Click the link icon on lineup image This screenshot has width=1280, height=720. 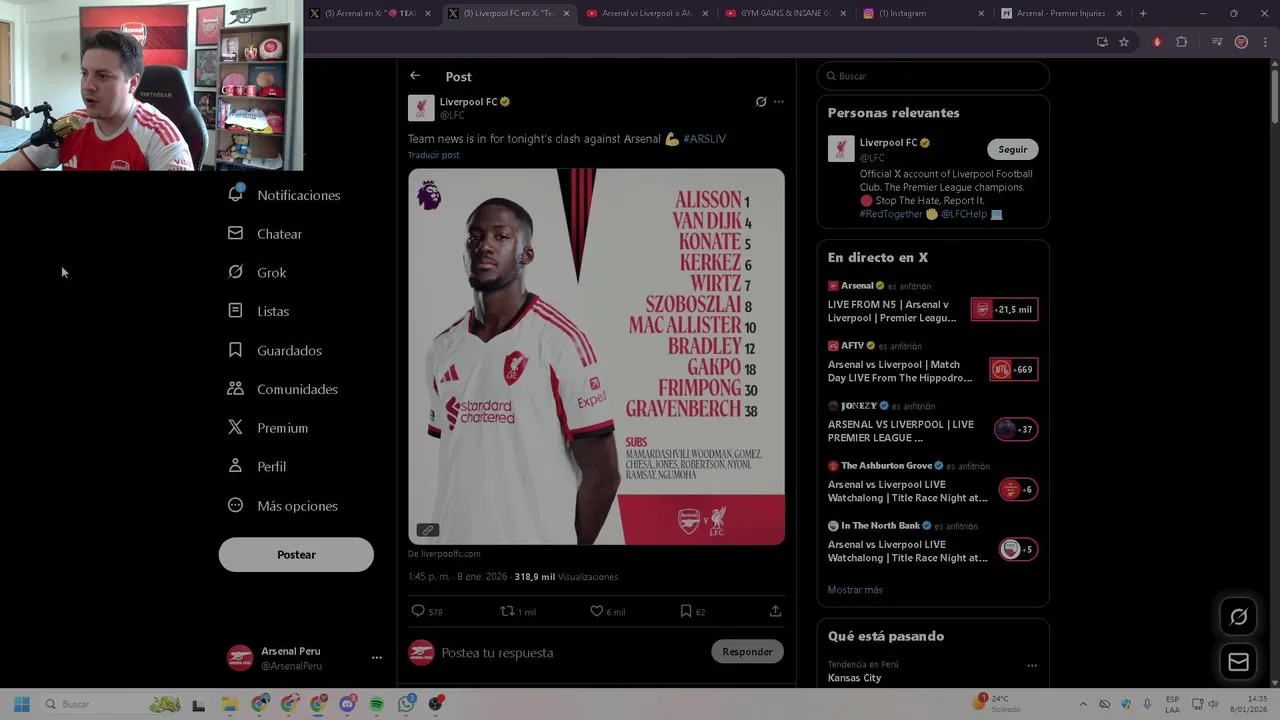[428, 530]
